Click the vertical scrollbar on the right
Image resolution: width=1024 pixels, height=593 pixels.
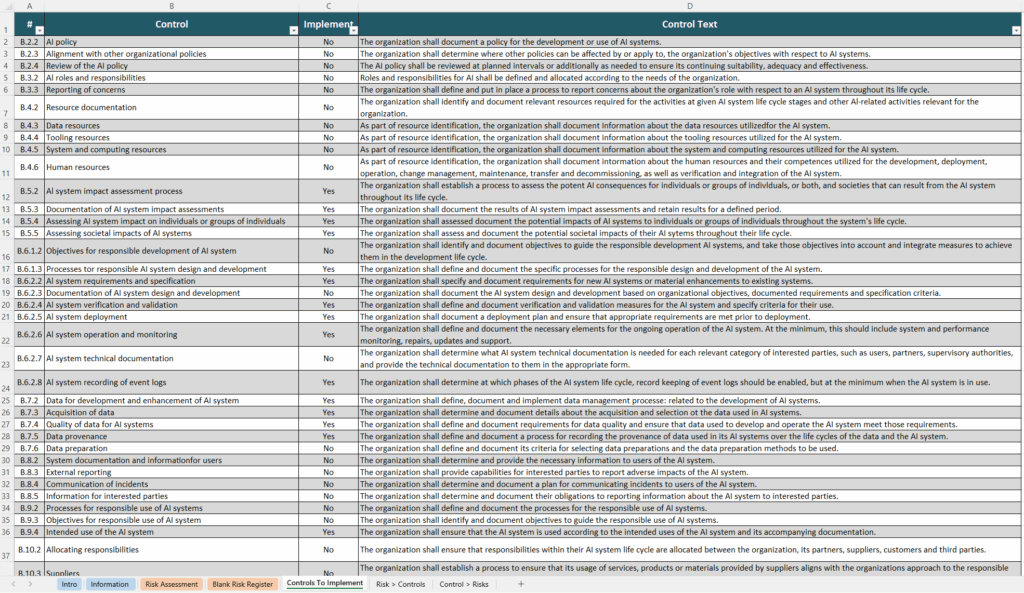tap(1021, 300)
